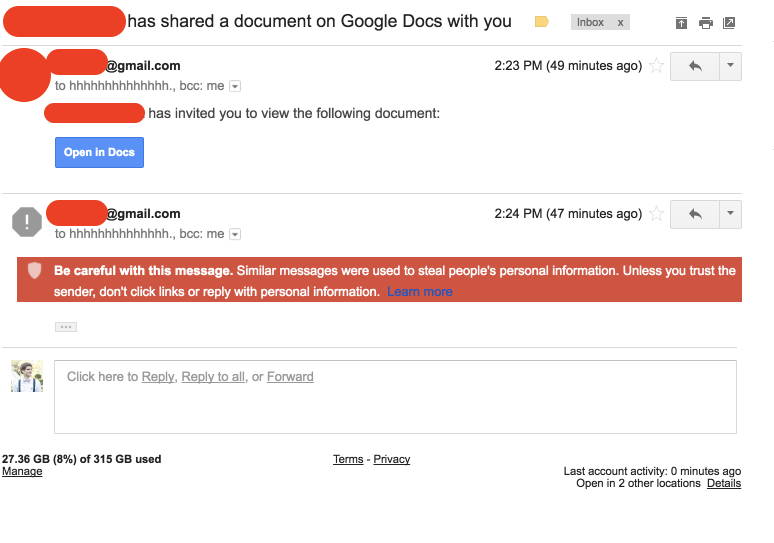Click the spam warning exclamation avatar
Screen dimensions: 774x543
pyautogui.click(x=26, y=221)
